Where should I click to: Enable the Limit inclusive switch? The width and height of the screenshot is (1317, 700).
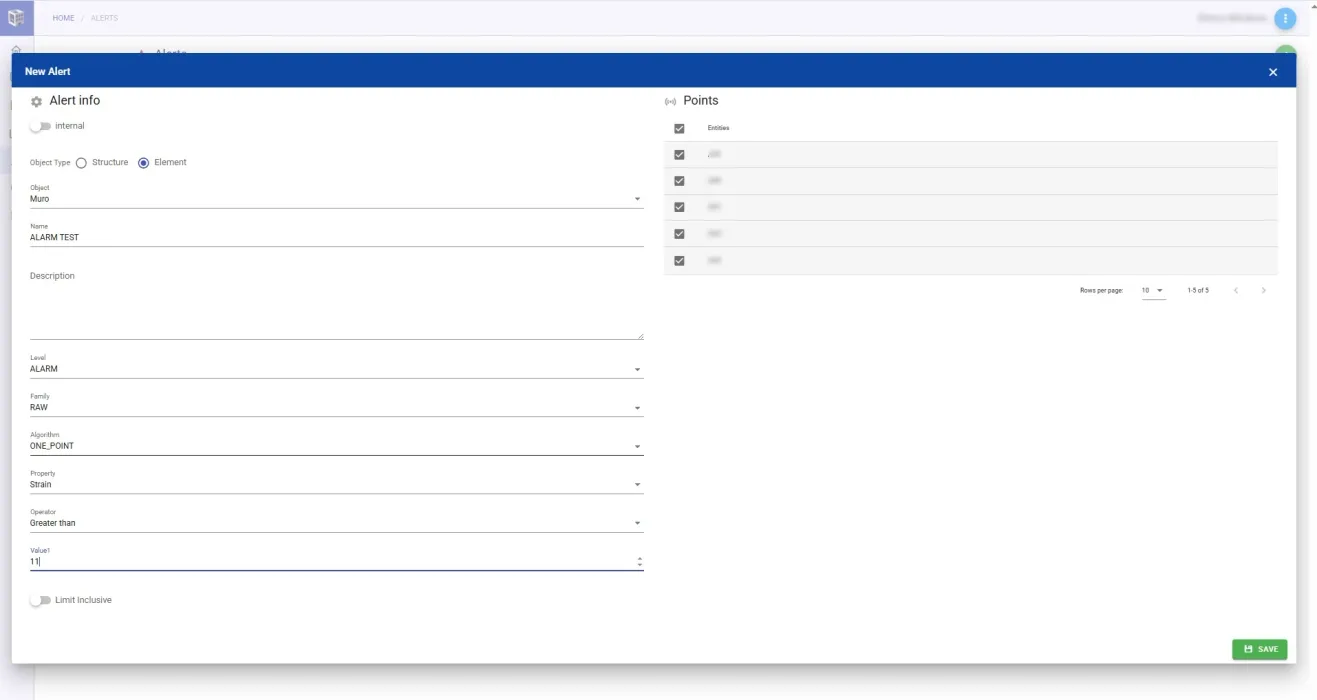coord(40,600)
